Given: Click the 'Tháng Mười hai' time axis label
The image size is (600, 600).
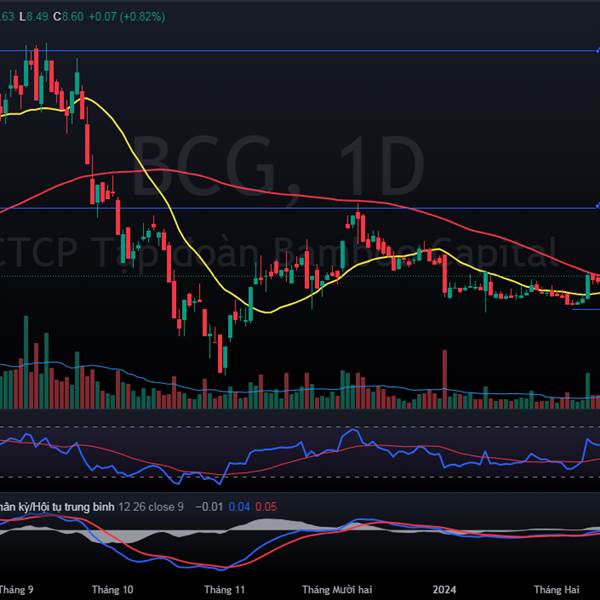Looking at the screenshot, I should pos(337,589).
